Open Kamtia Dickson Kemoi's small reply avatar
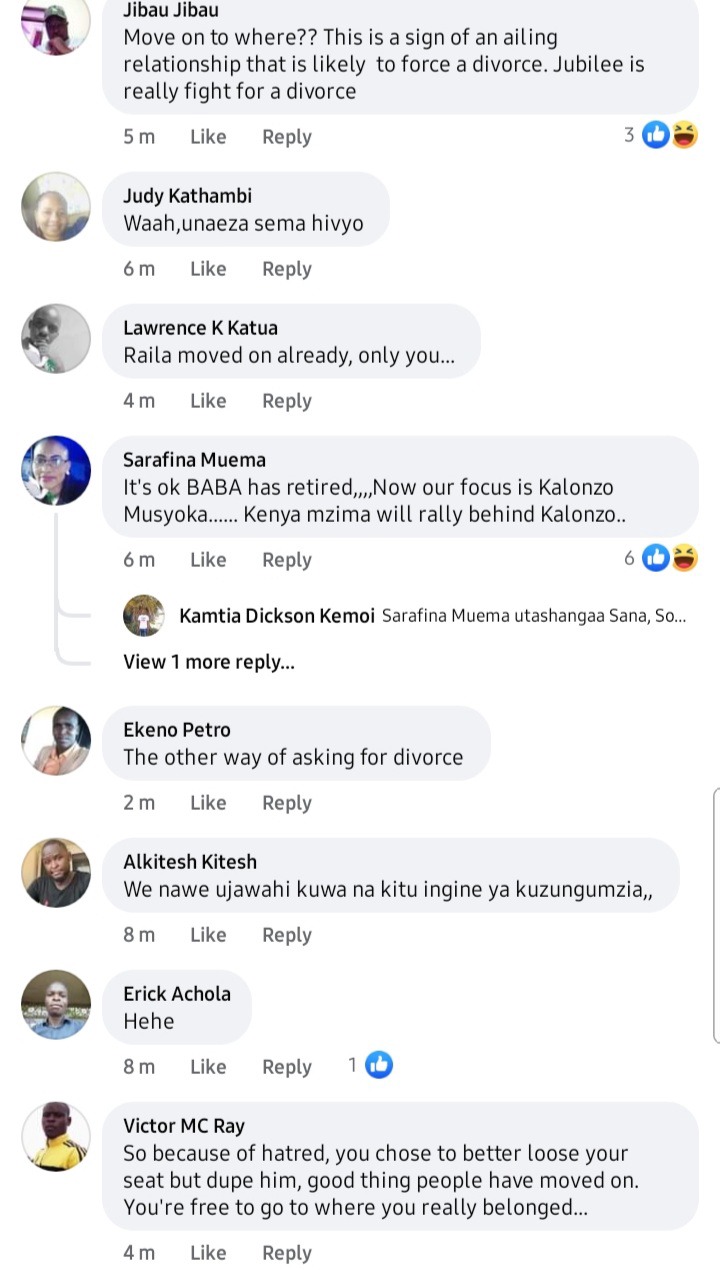This screenshot has width=720, height=1270. click(144, 616)
